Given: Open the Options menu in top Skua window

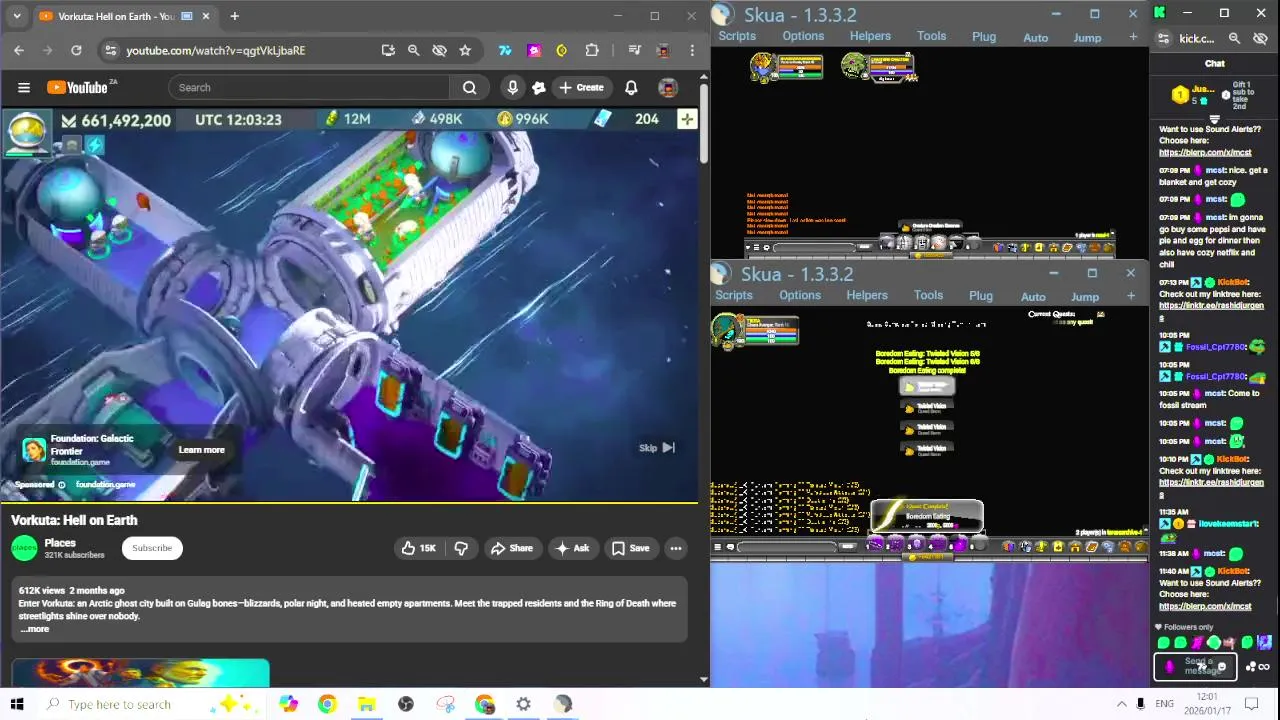Looking at the screenshot, I should point(803,36).
